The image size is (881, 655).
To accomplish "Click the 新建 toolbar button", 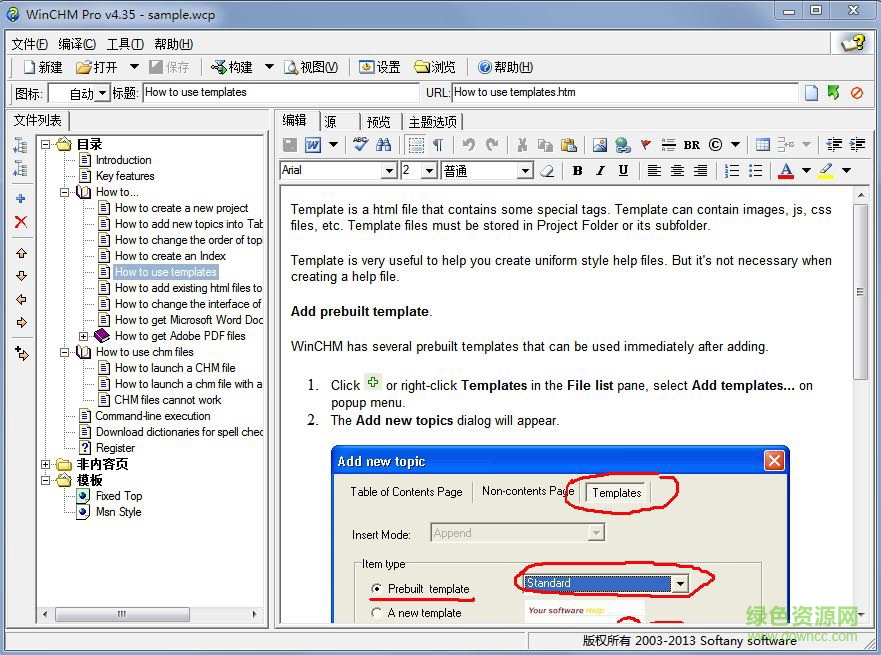I will [x=42, y=67].
